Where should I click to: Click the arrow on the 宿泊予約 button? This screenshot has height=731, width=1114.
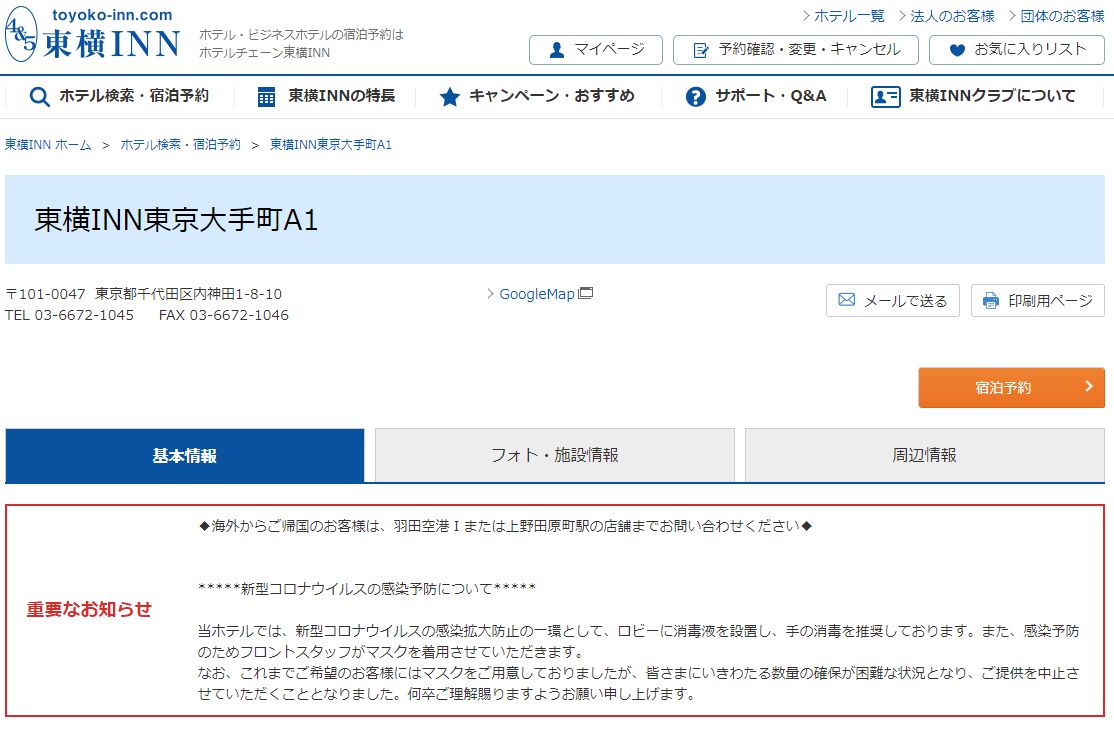tap(1088, 386)
